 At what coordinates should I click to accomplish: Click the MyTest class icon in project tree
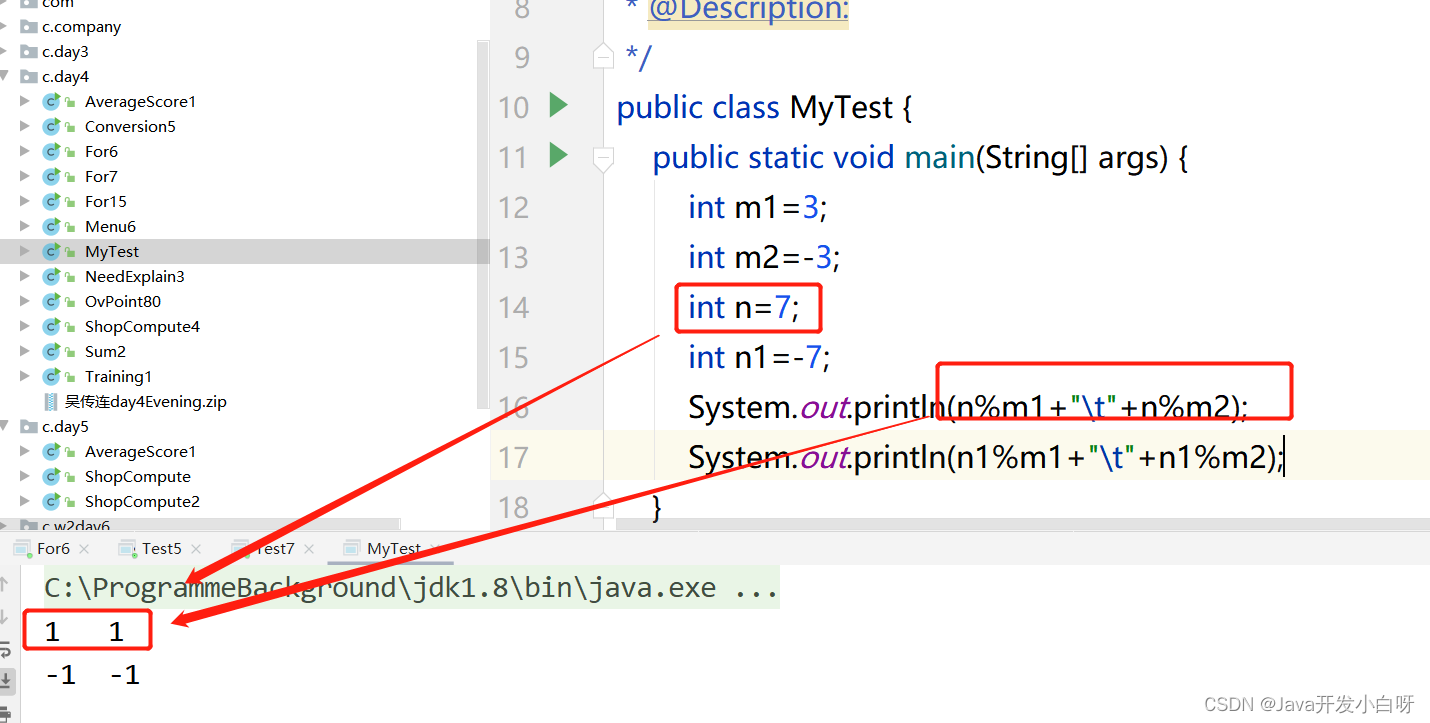52,252
